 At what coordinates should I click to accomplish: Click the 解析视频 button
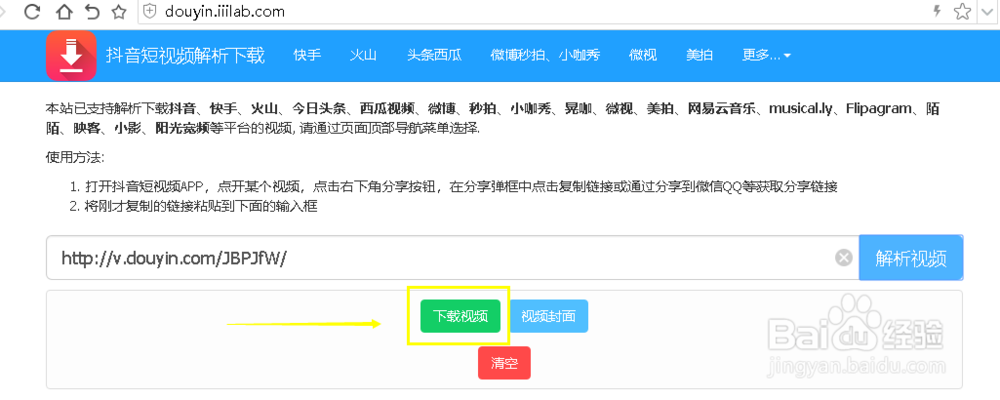pyautogui.click(x=911, y=258)
